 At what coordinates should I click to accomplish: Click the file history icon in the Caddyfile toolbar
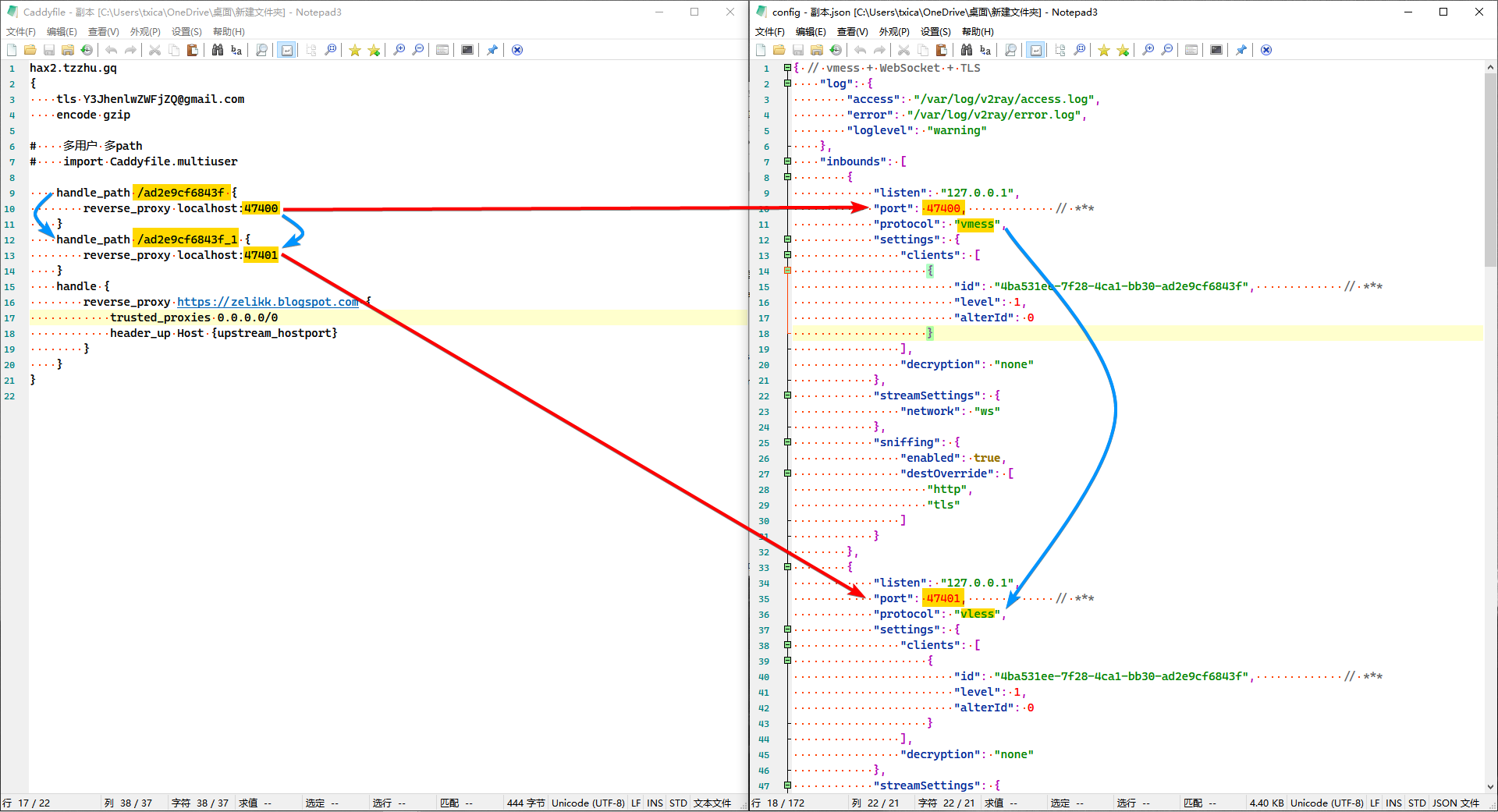87,50
